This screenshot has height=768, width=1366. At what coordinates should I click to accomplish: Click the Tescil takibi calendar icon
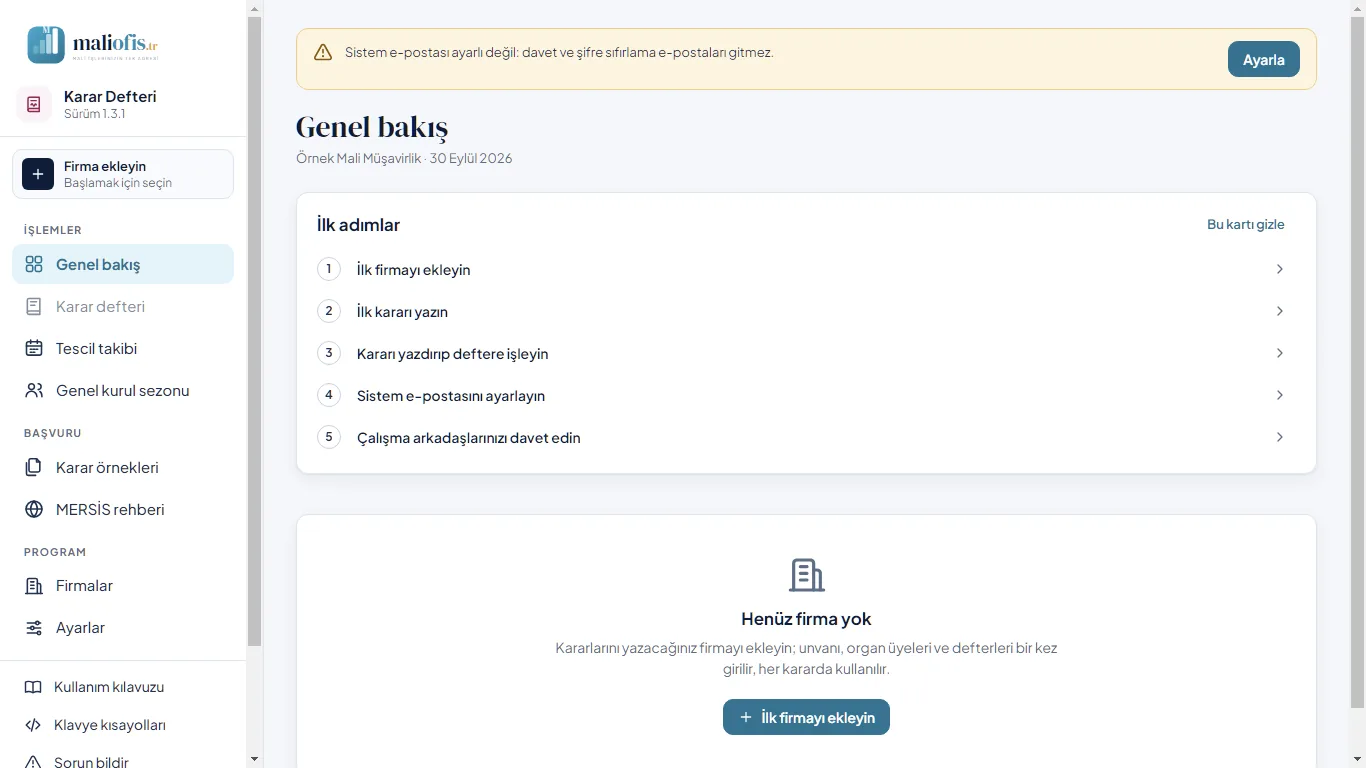[34, 348]
